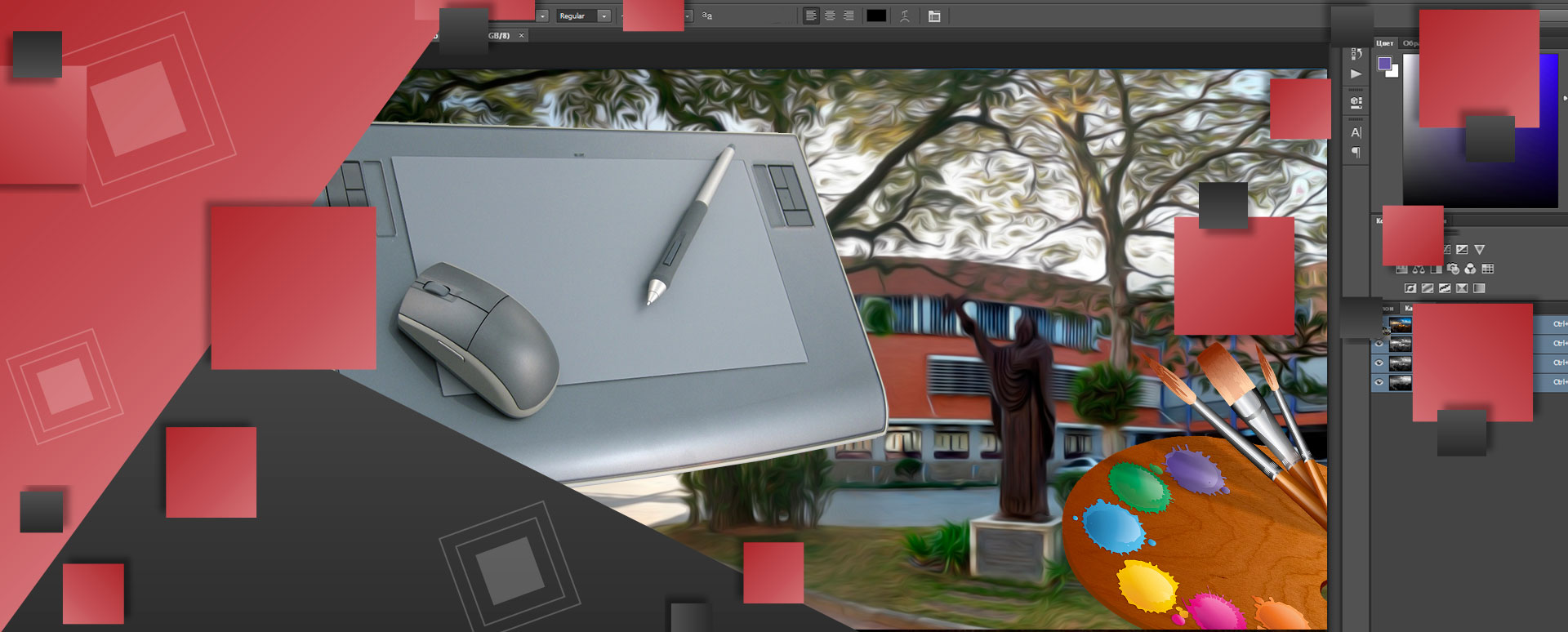Screen dimensions: 1568x632
Task: Hide the second channel's eye icon
Action: pyautogui.click(x=1379, y=344)
